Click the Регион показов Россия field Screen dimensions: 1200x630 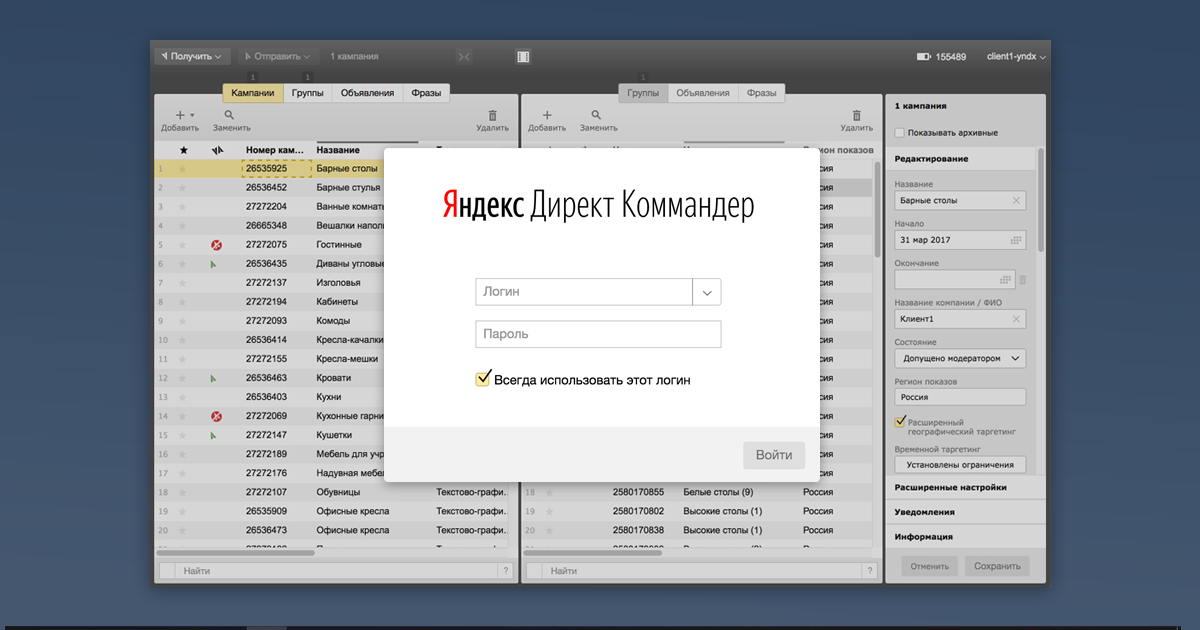pos(960,397)
